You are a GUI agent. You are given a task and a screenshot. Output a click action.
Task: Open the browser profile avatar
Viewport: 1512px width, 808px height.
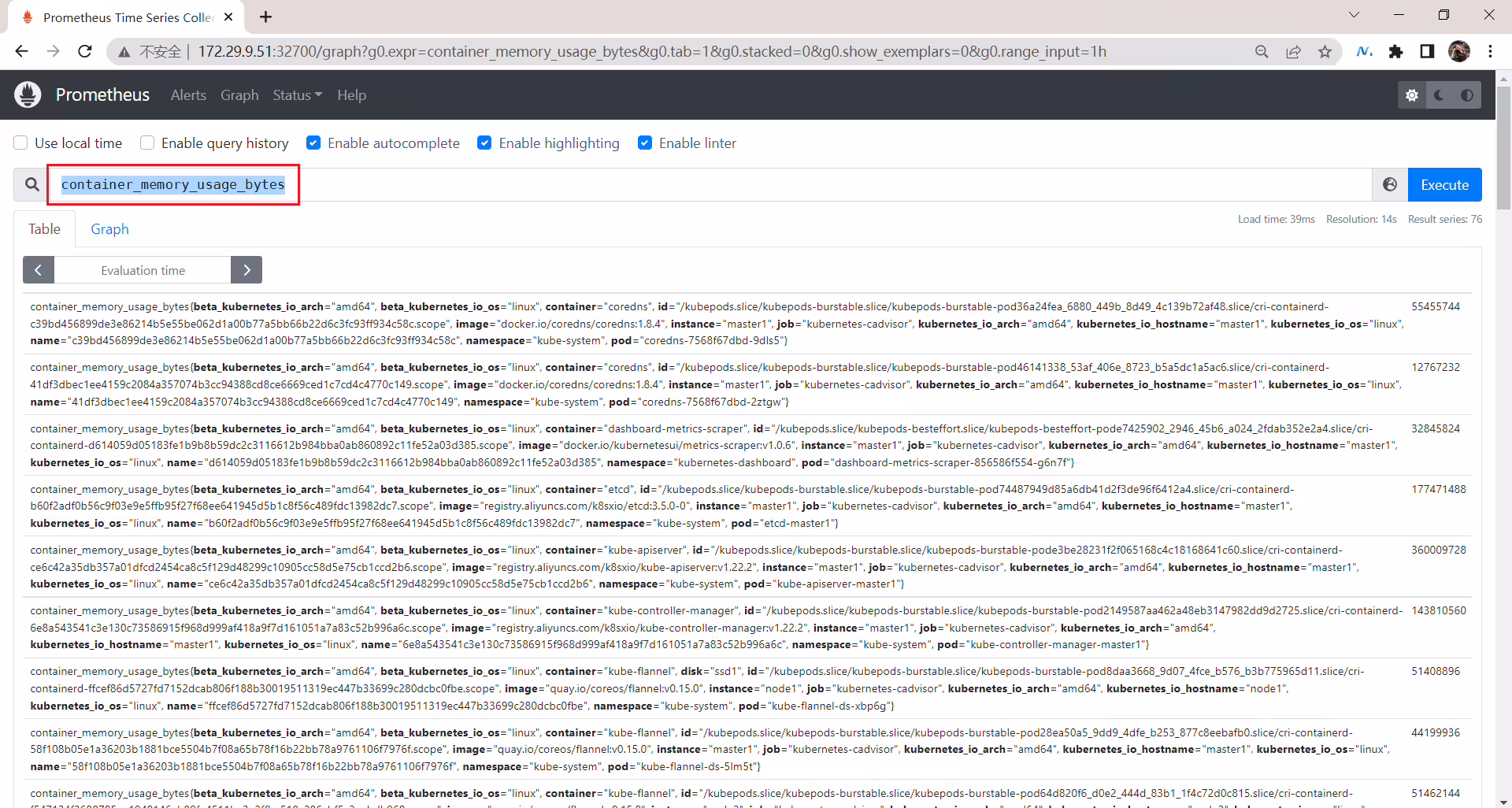pyautogui.click(x=1459, y=51)
